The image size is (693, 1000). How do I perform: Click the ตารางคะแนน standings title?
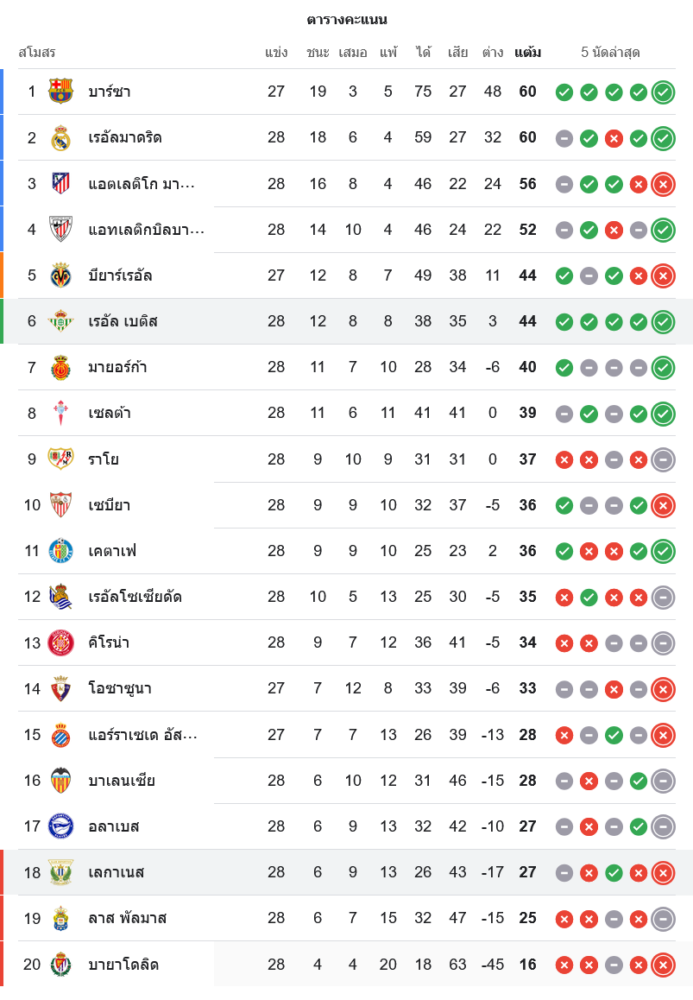click(347, 19)
